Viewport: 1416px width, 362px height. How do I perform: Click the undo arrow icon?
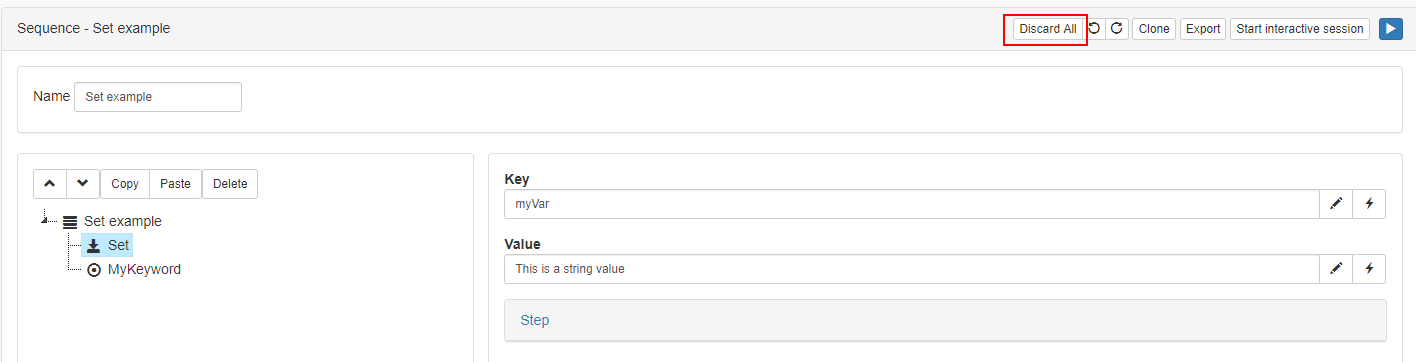[1094, 29]
